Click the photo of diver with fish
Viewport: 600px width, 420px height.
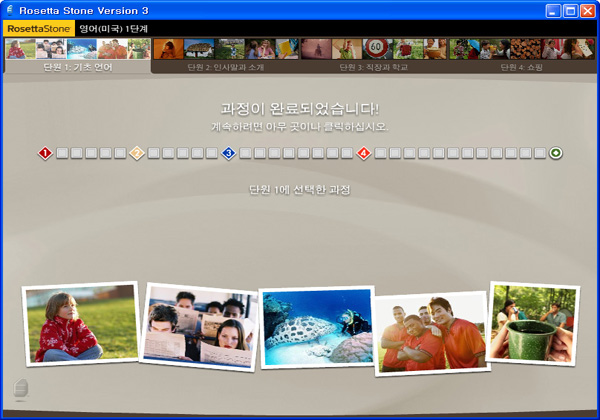coord(318,327)
